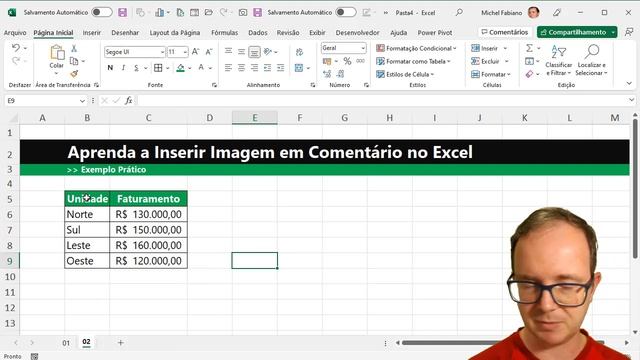The image size is (640, 360).
Task: Switch to sheet tab 01
Action: pos(66,343)
